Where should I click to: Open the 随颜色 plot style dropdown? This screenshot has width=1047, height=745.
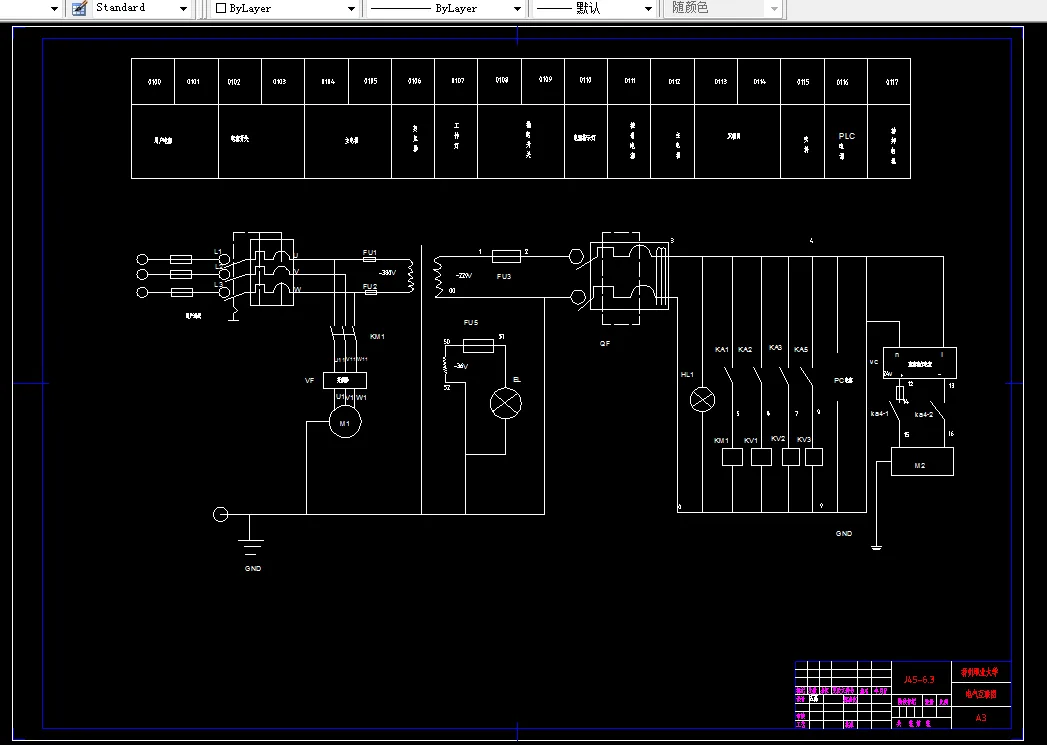[x=774, y=9]
